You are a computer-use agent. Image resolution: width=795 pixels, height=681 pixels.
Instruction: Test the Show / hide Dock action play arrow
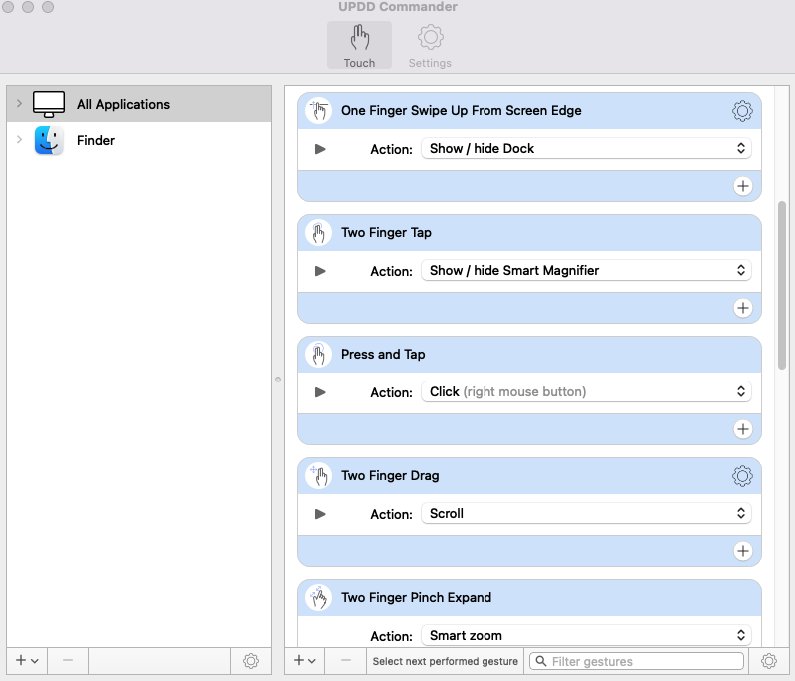[x=320, y=149]
